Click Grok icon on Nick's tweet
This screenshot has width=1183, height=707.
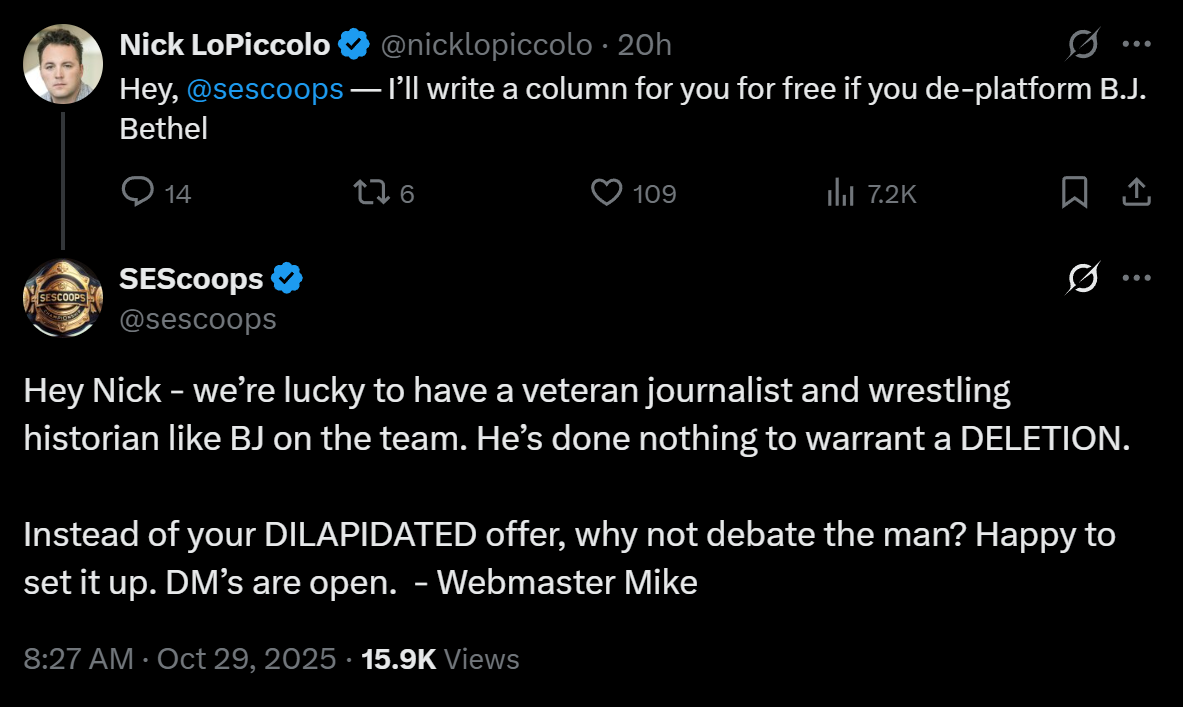(1084, 45)
